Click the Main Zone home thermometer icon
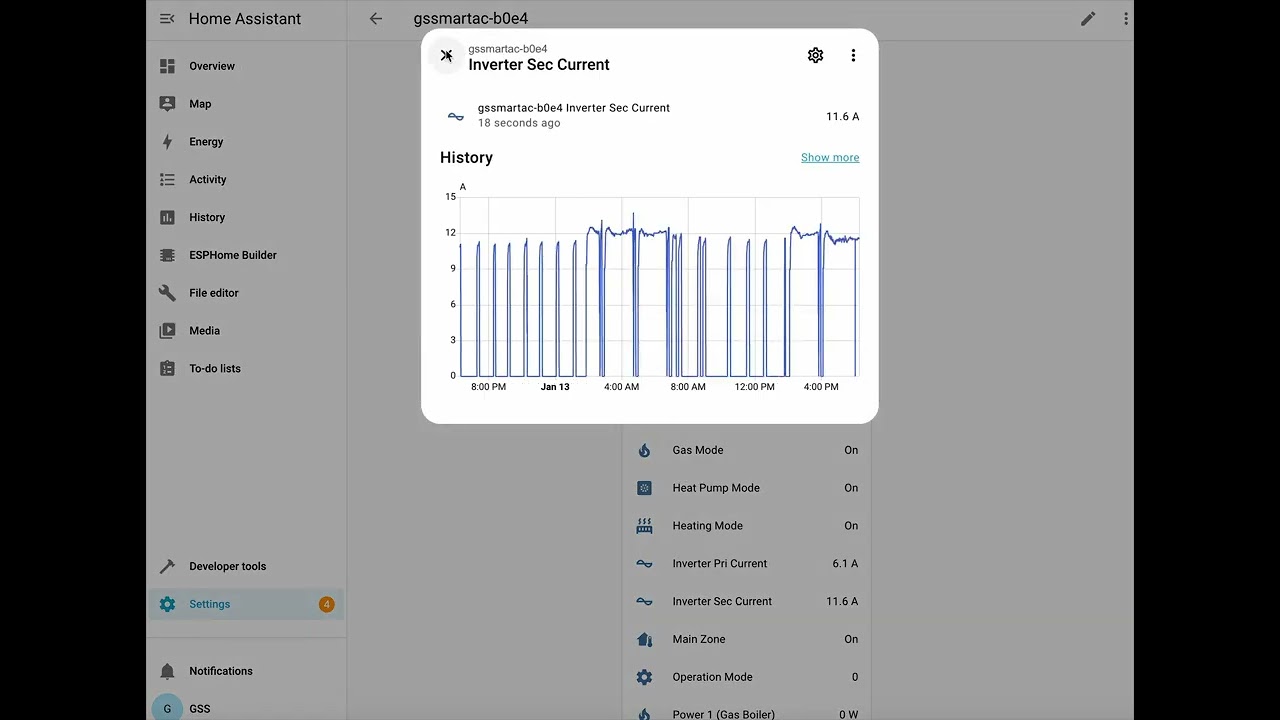This screenshot has height=720, width=1280. [x=644, y=639]
